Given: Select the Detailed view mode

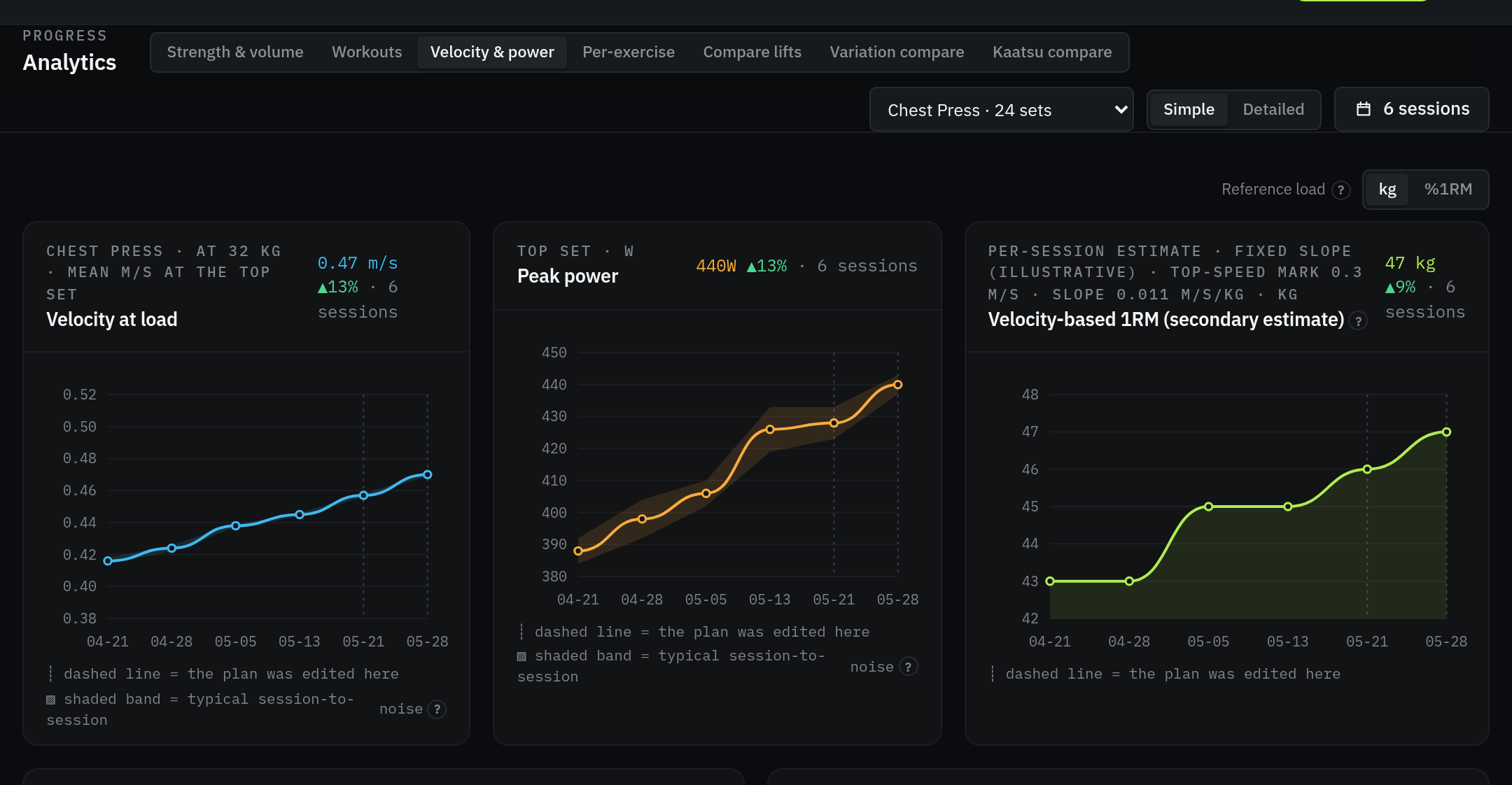Looking at the screenshot, I should point(1273,110).
